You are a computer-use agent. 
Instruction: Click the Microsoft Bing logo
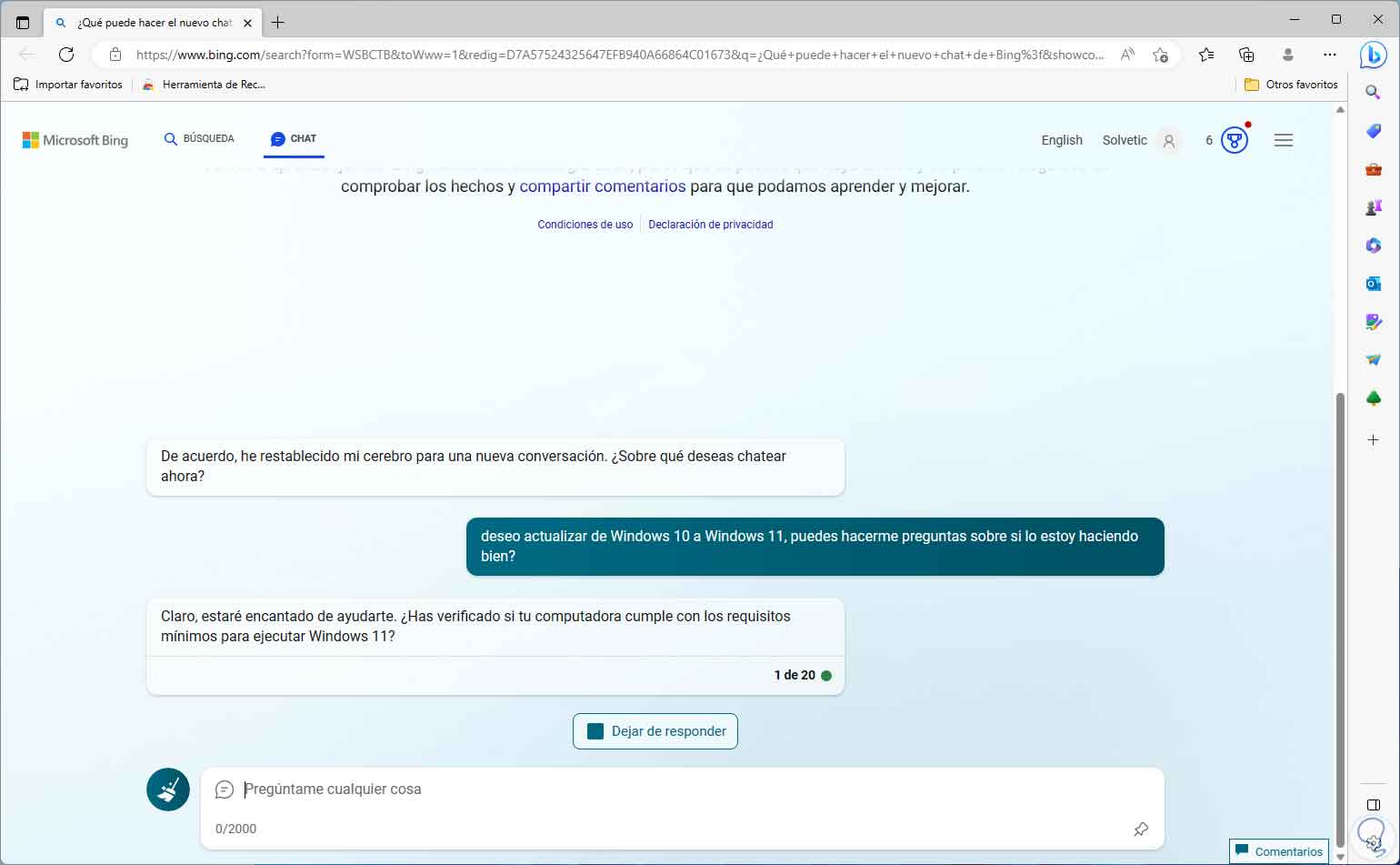click(x=75, y=140)
